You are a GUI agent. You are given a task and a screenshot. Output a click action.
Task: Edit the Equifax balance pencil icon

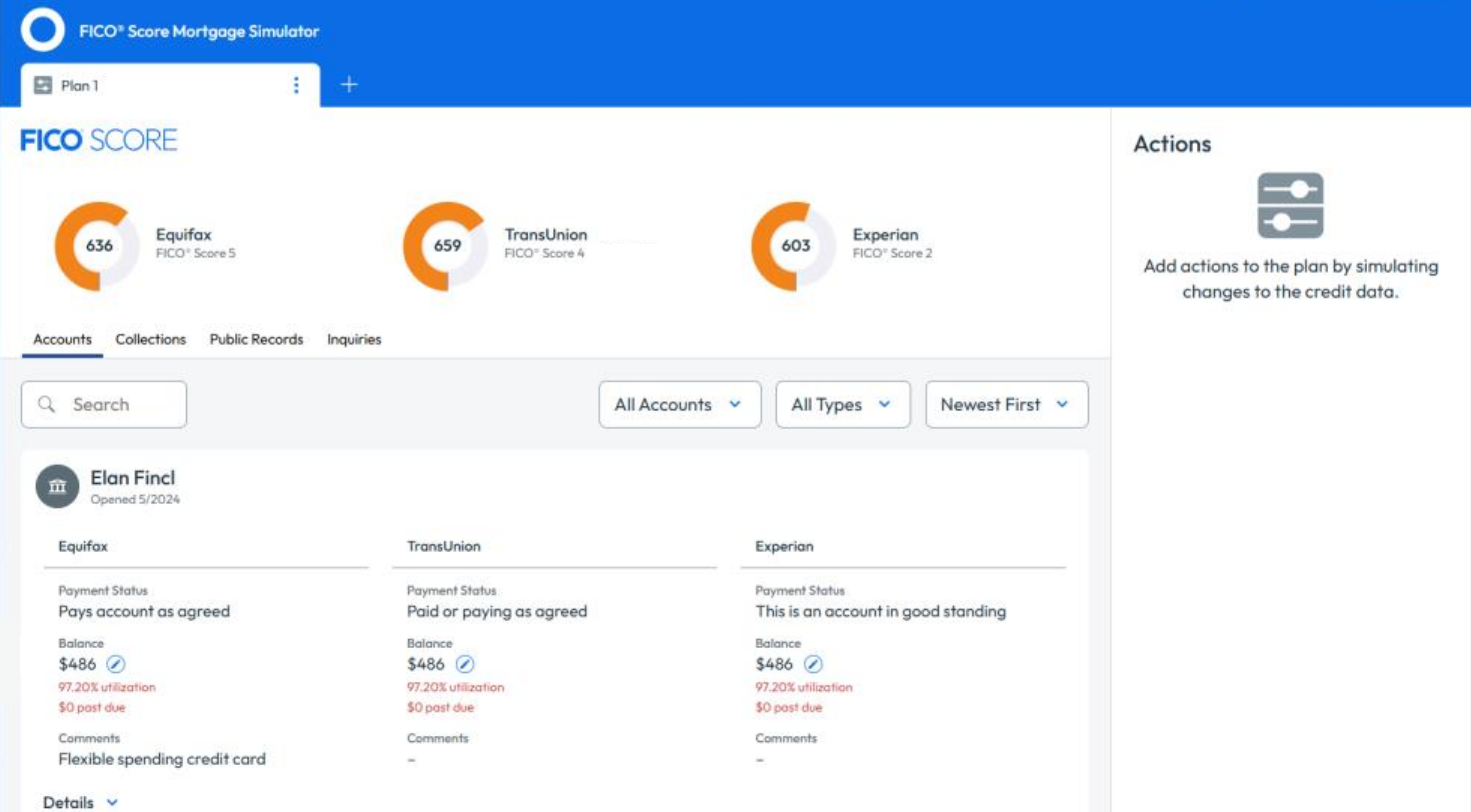pos(116,664)
